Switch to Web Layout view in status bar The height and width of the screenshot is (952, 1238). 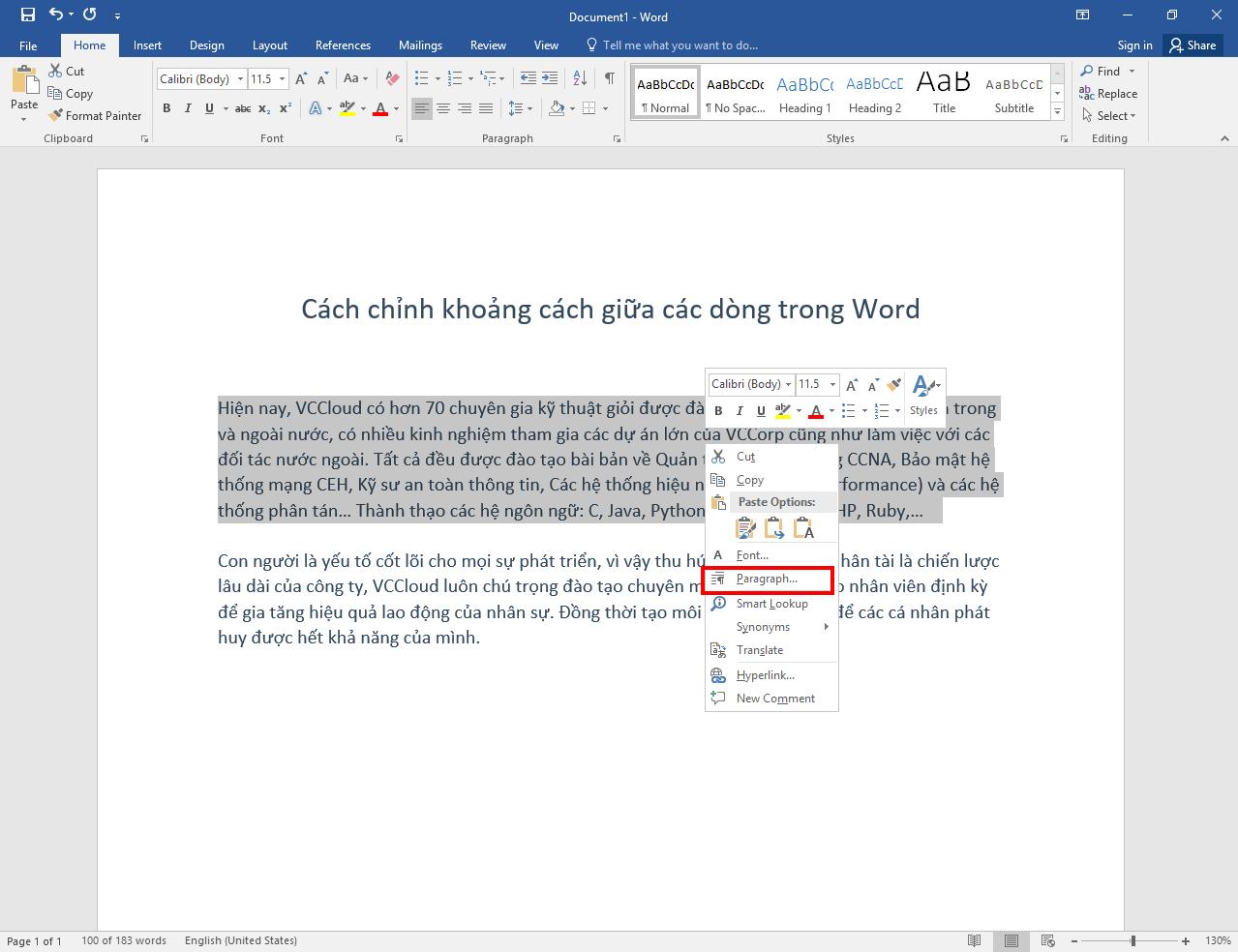tap(1047, 940)
